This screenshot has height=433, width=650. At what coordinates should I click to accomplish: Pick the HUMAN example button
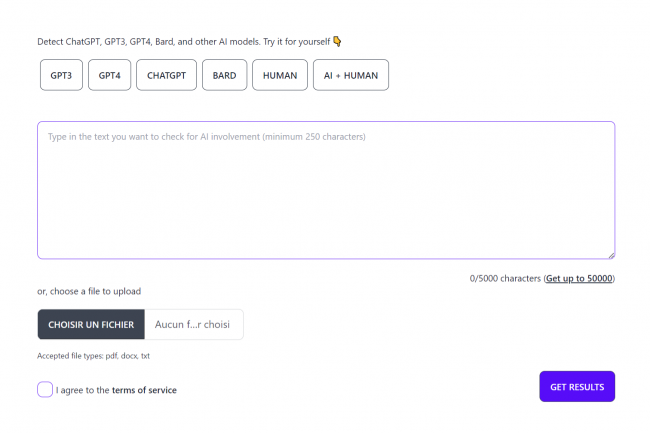280,75
